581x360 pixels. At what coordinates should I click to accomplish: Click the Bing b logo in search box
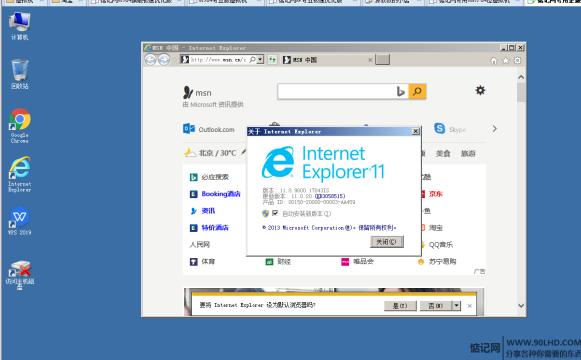(x=401, y=91)
